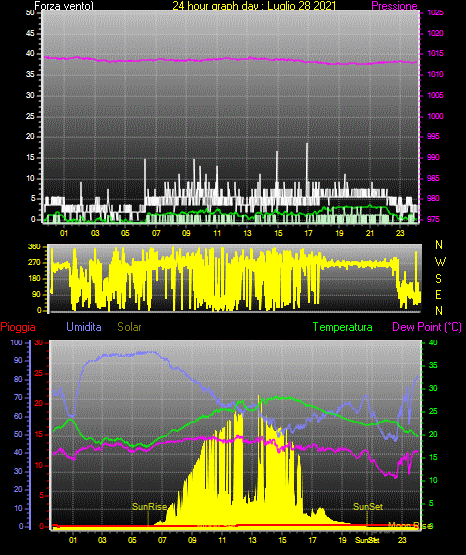
Task: Click the wind speed axis value 45
Action: point(30,33)
